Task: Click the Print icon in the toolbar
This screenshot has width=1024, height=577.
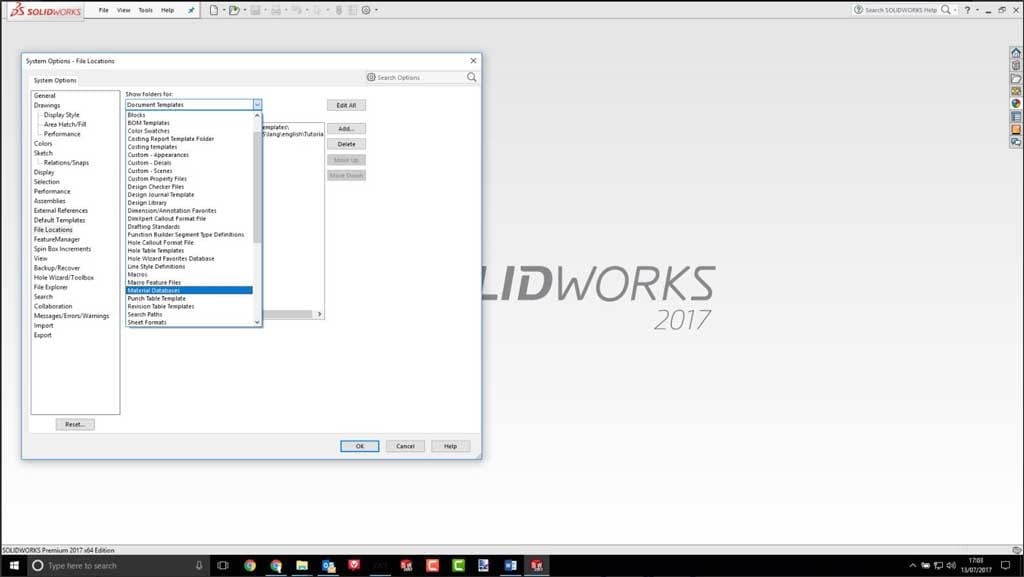Action: [x=276, y=10]
